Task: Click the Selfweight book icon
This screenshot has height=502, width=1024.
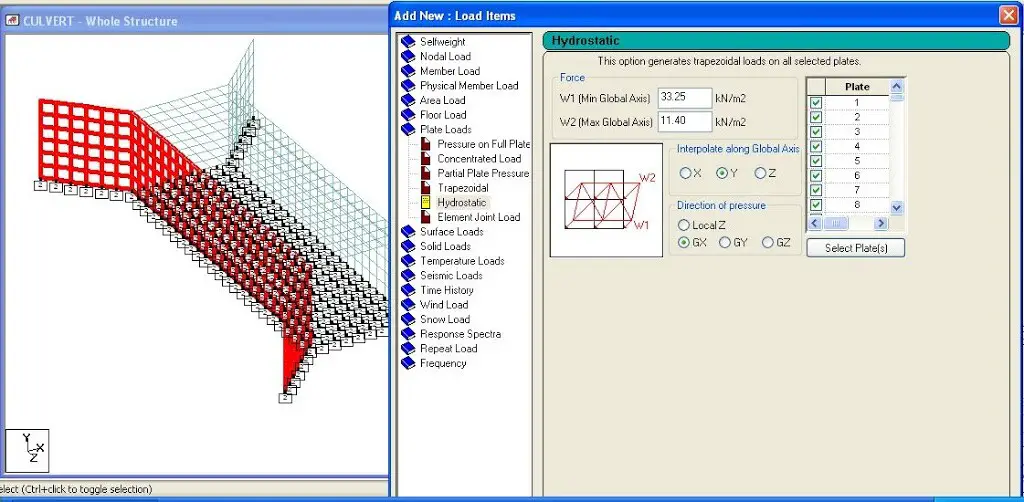Action: (408, 42)
